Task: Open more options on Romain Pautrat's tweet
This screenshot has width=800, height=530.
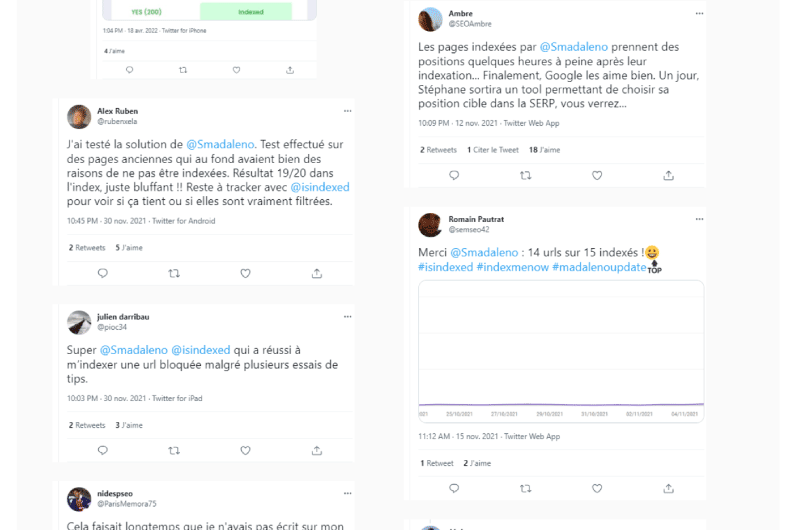Action: 699,219
